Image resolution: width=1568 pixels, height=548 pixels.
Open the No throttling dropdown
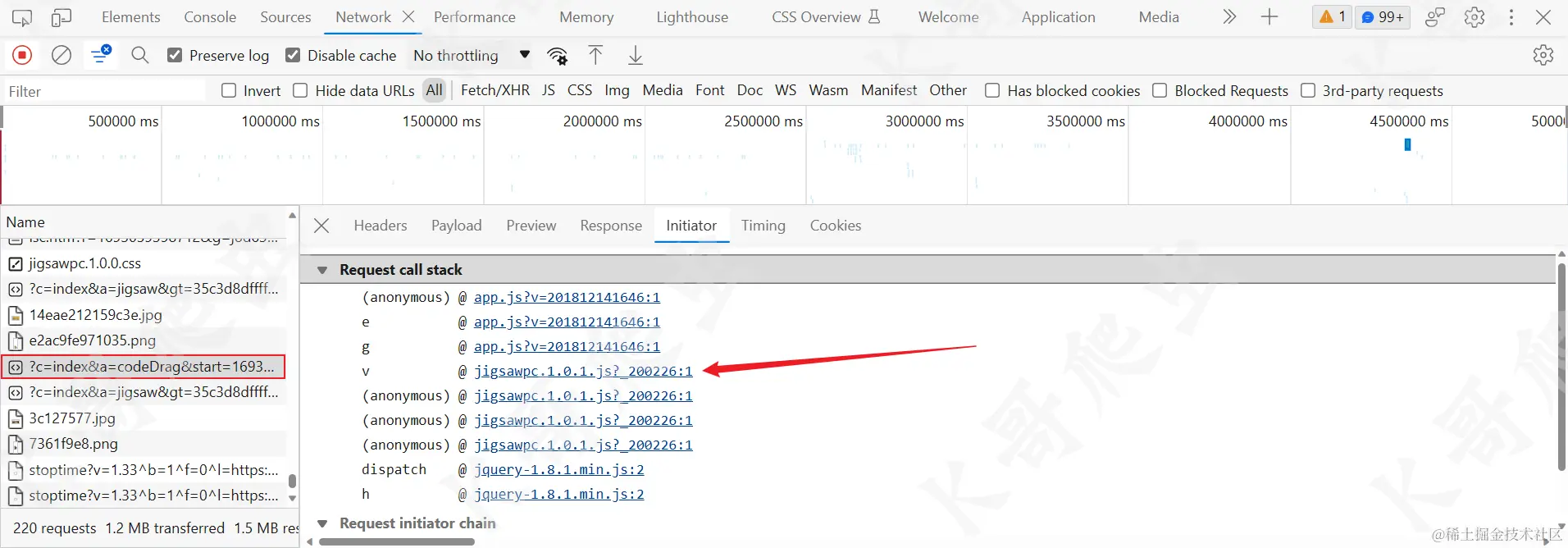pyautogui.click(x=472, y=56)
